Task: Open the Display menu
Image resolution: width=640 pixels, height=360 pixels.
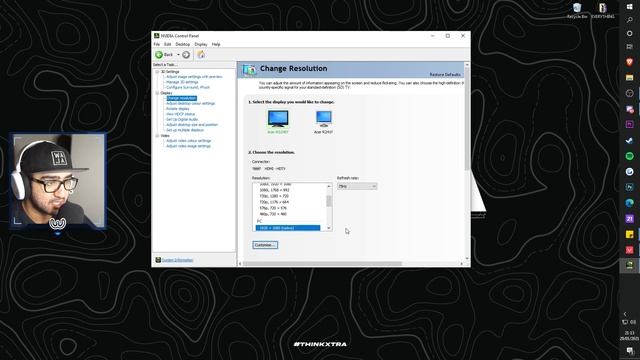Action: pos(200,44)
